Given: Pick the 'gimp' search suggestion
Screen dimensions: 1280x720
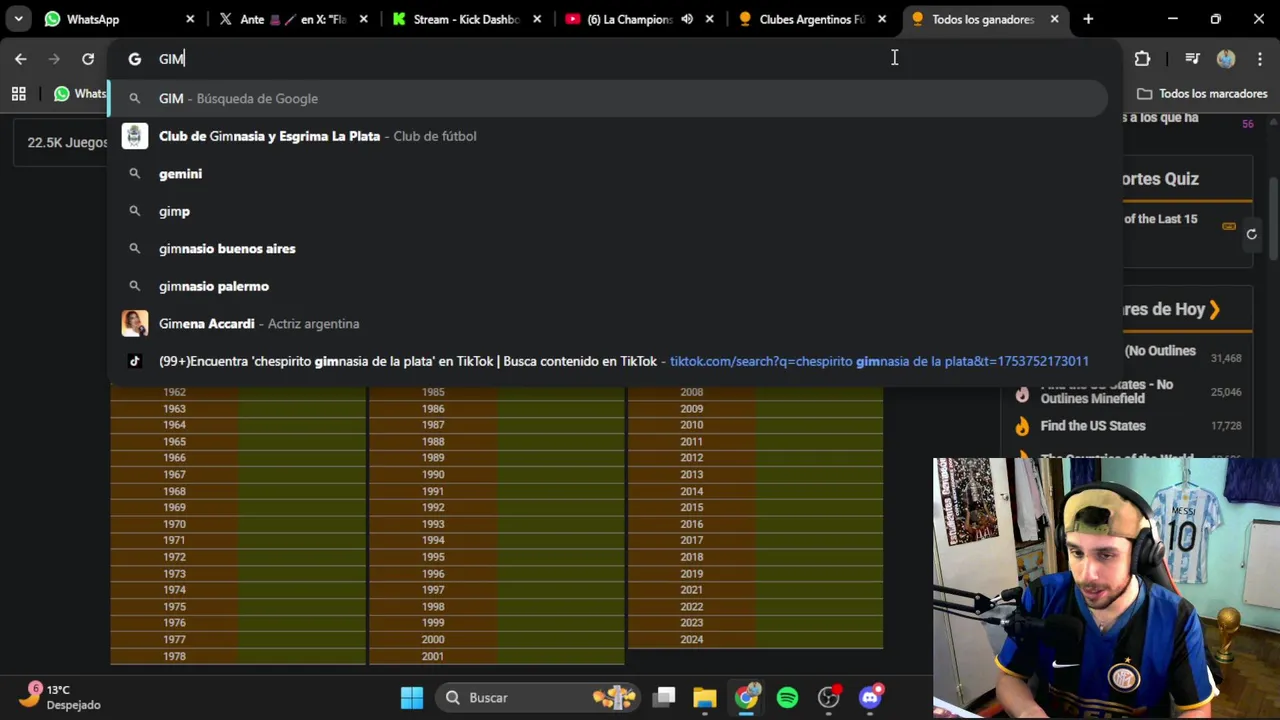Looking at the screenshot, I should coord(608,211).
